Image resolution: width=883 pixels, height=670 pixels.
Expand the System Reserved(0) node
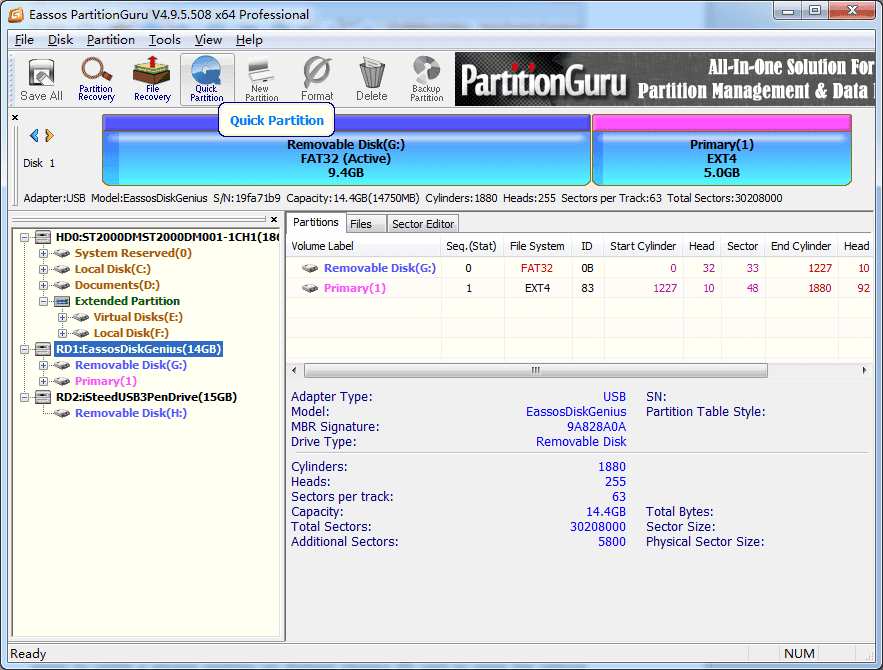tap(43, 253)
